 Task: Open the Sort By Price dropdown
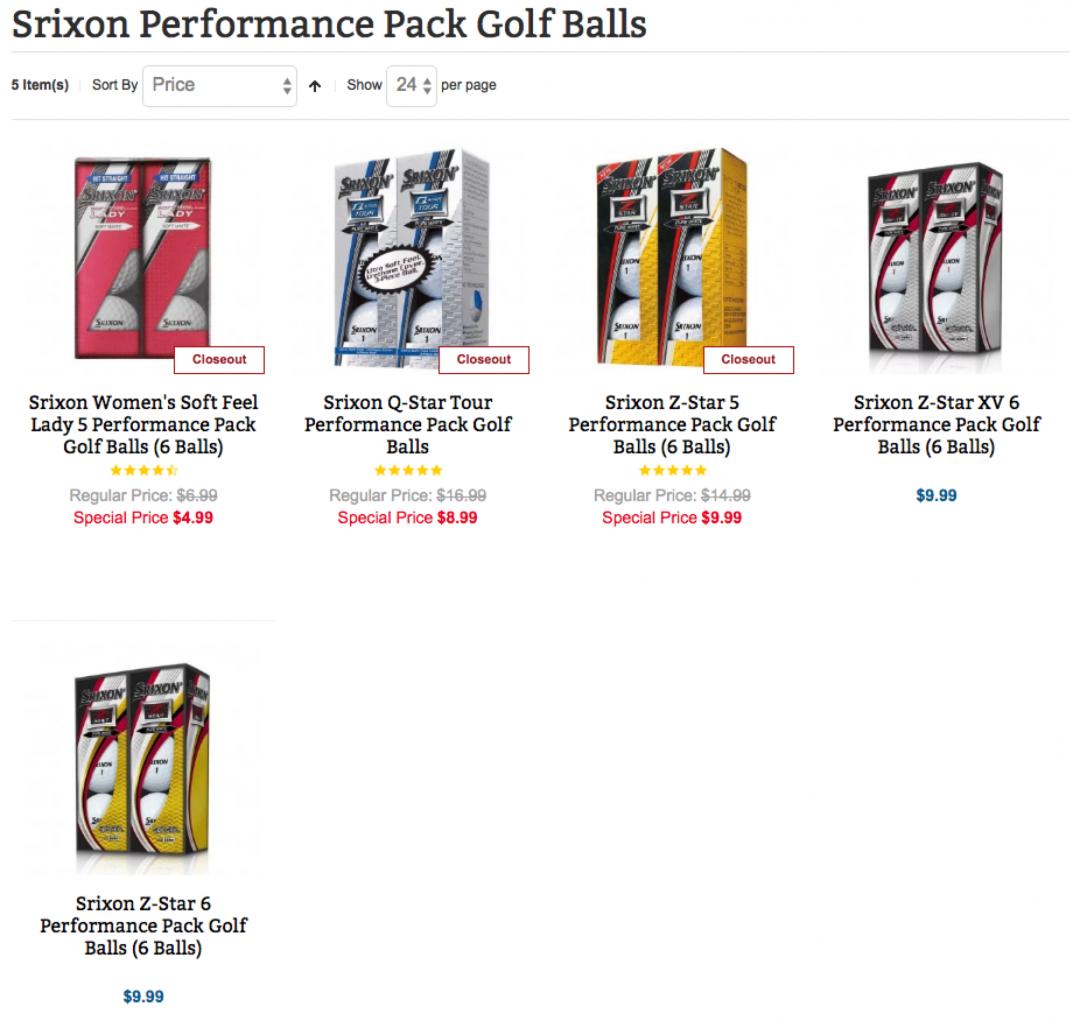[220, 86]
